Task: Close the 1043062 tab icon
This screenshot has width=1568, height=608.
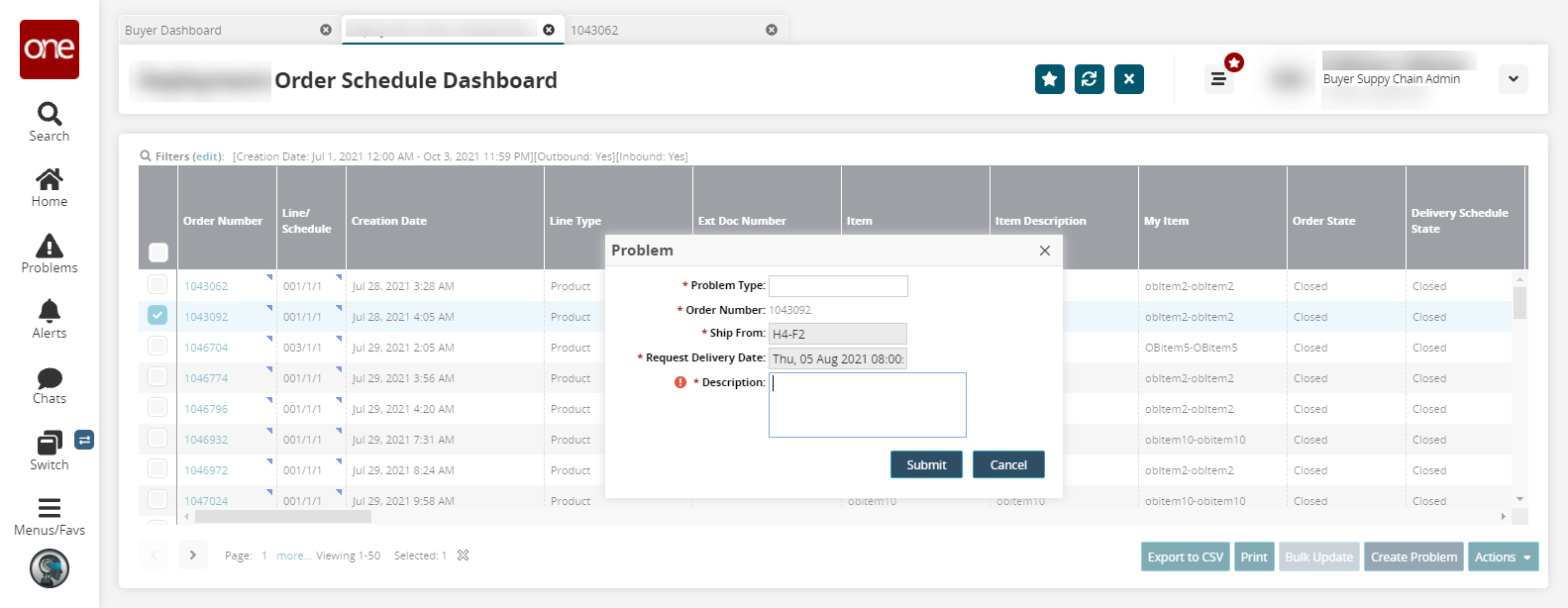Action: pos(772,30)
